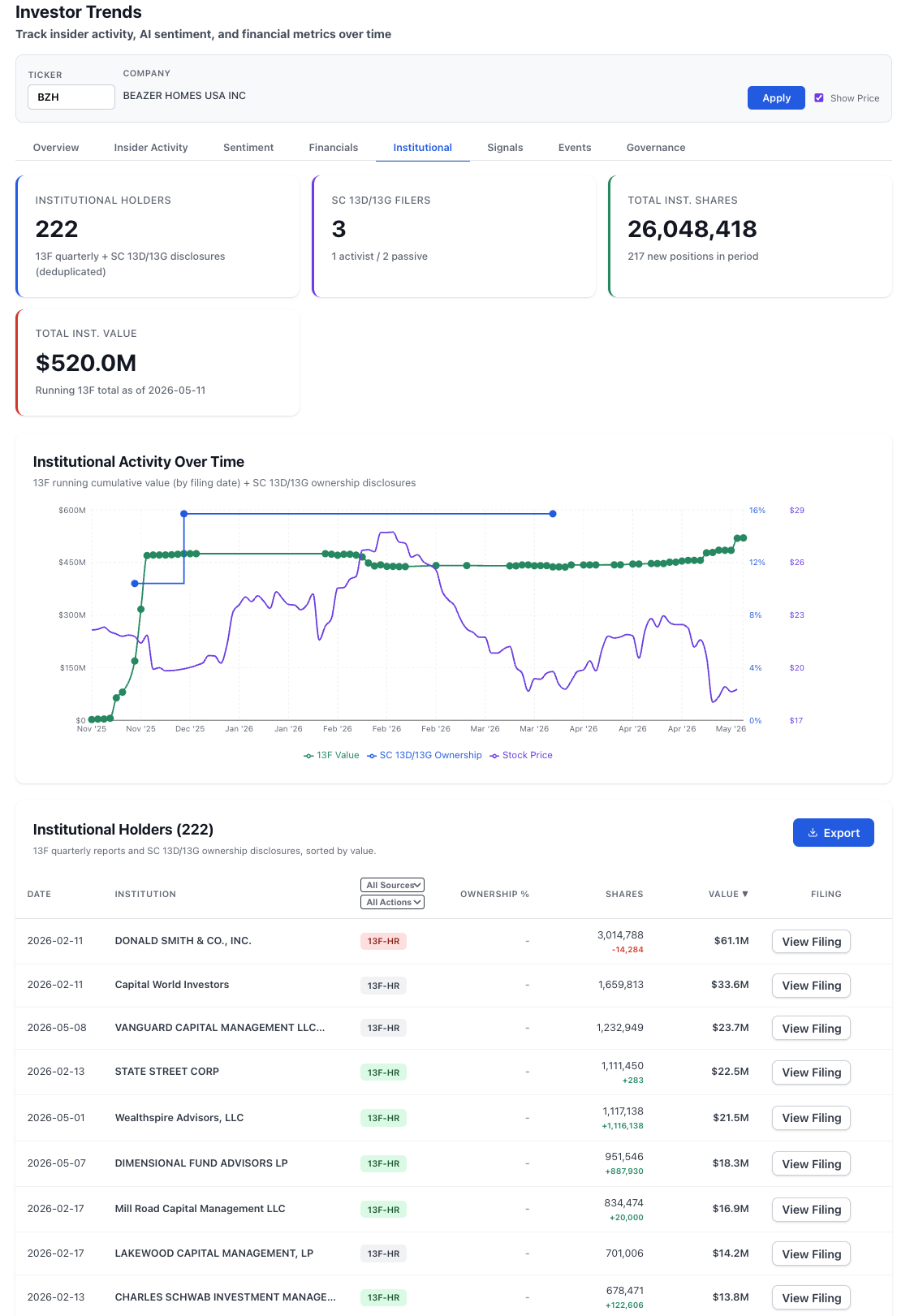
Task: View Filing for State Street Corp
Action: [811, 1072]
